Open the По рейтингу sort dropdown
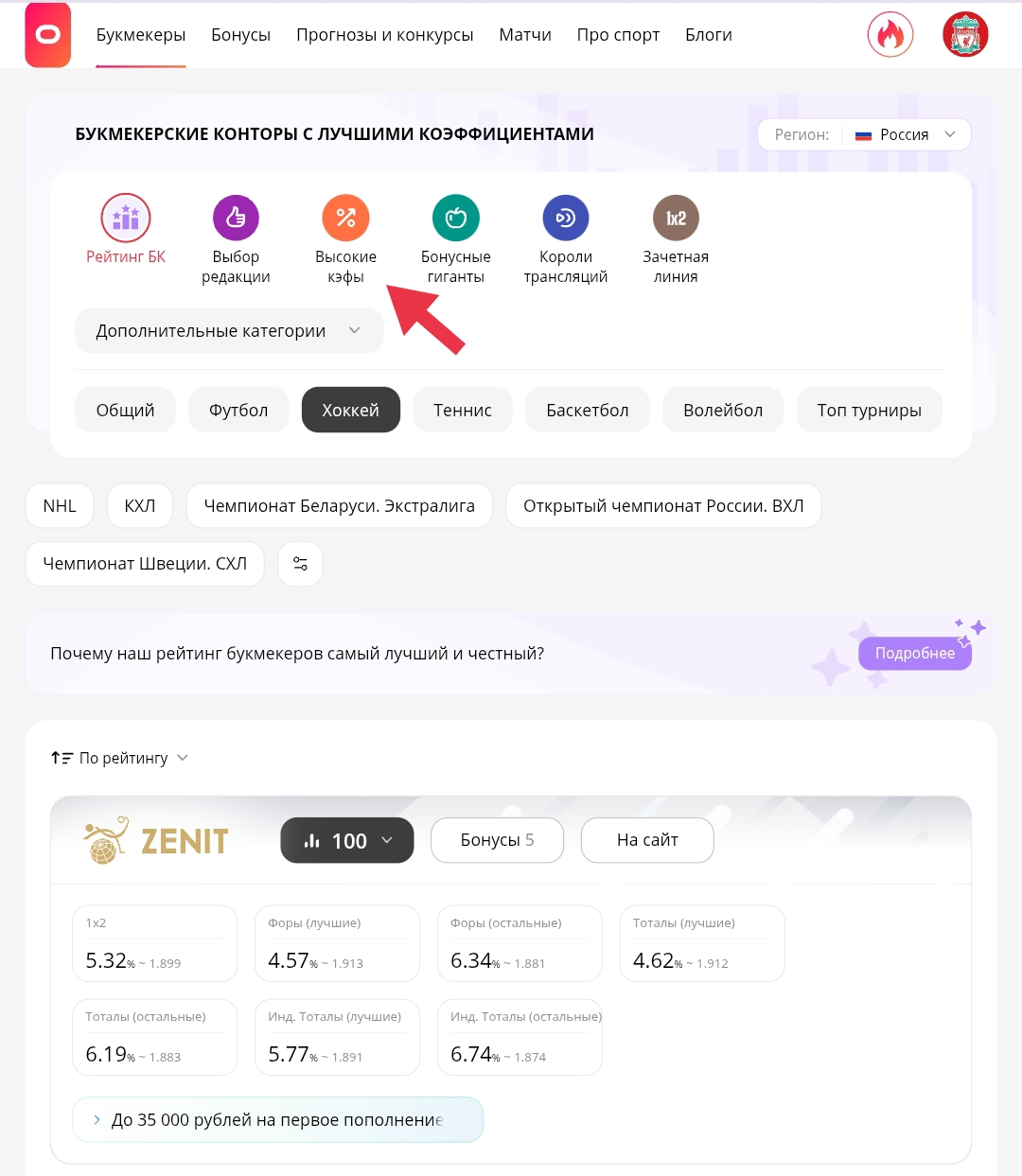The image size is (1022, 1176). coord(120,758)
